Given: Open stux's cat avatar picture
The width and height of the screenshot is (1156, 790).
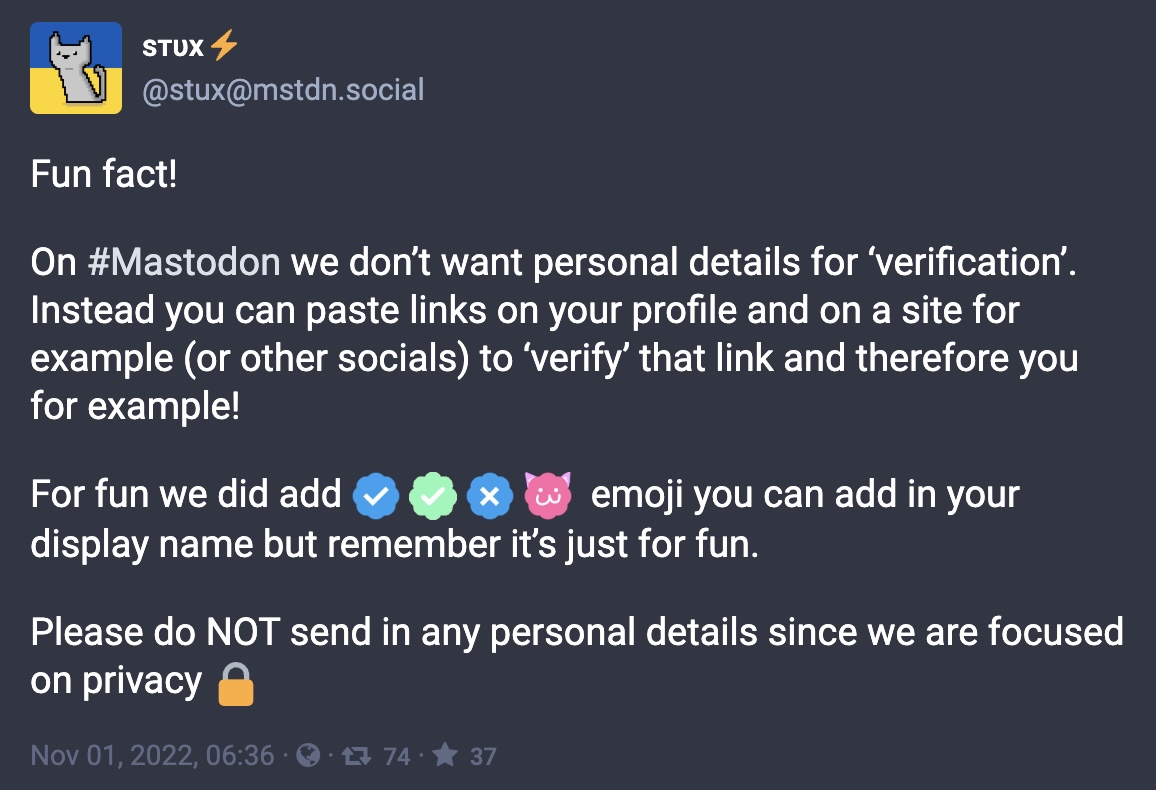Looking at the screenshot, I should pyautogui.click(x=76, y=68).
